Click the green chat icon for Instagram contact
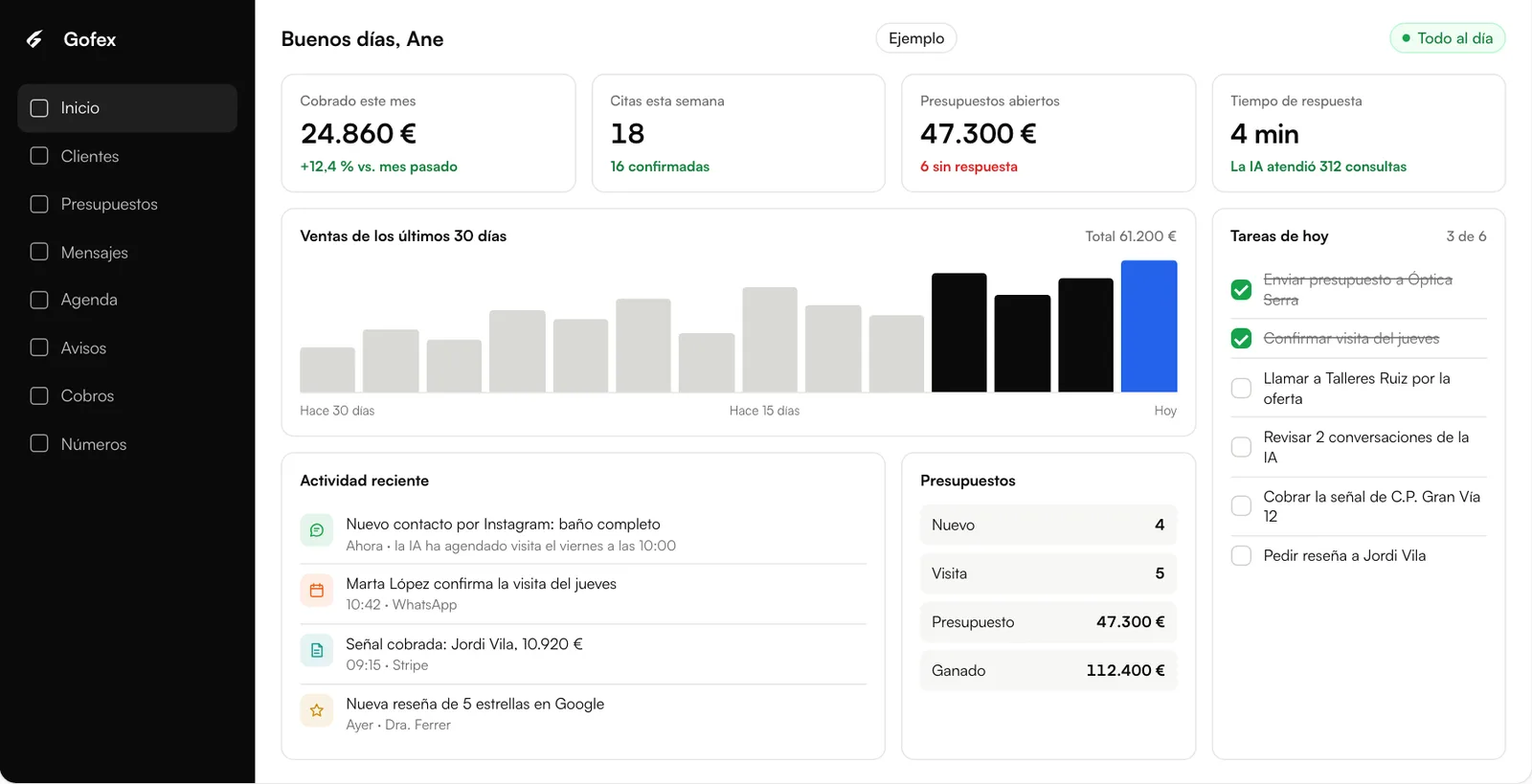 point(317,530)
